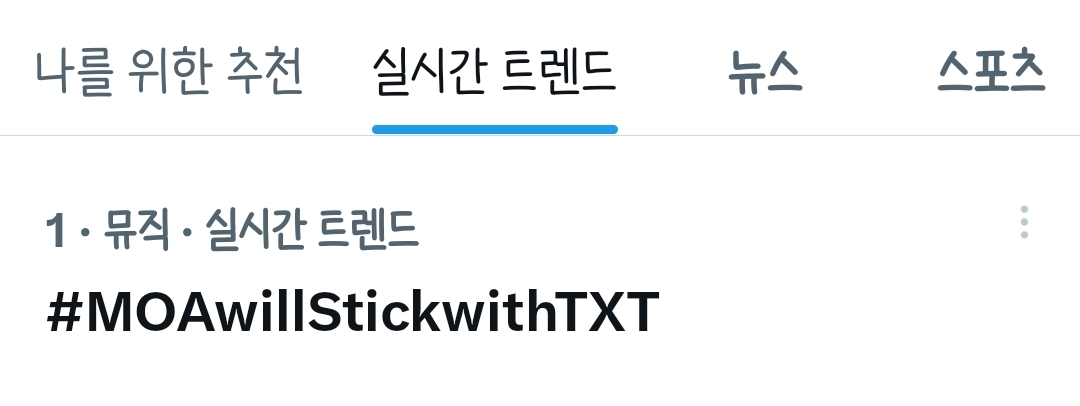1080x406 pixels.
Task: Click the rank number 1 of the trend
Action: pos(55,231)
